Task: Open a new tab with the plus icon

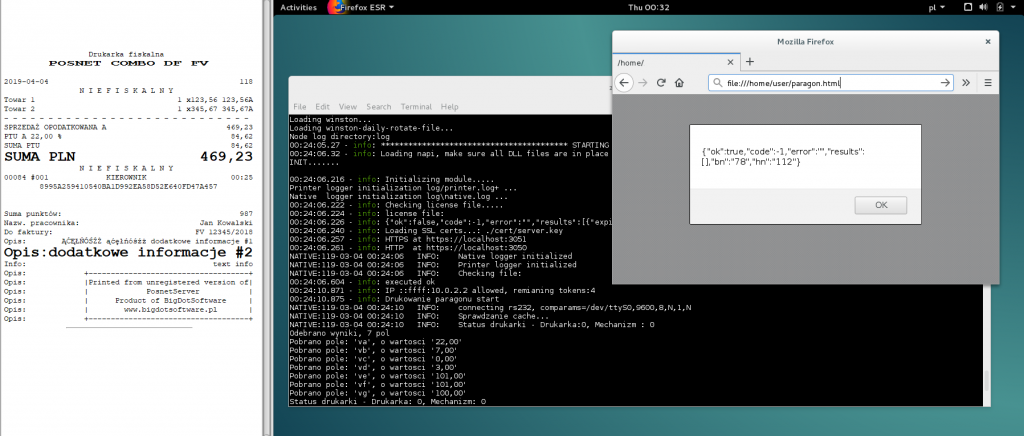Action: [750, 62]
